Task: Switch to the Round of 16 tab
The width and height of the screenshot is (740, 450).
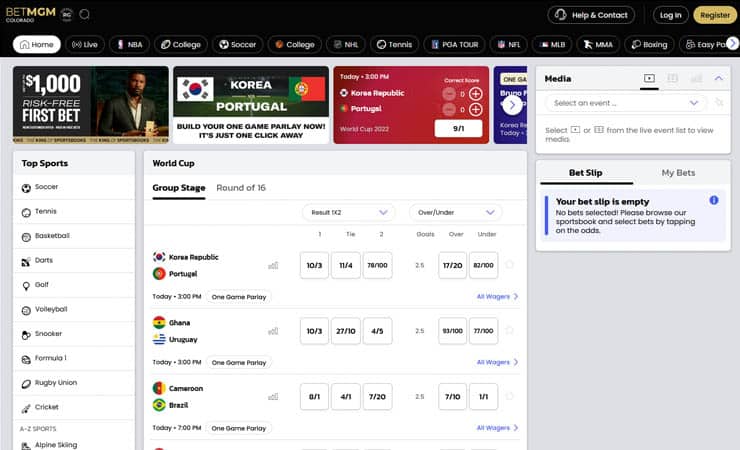Action: pyautogui.click(x=241, y=188)
